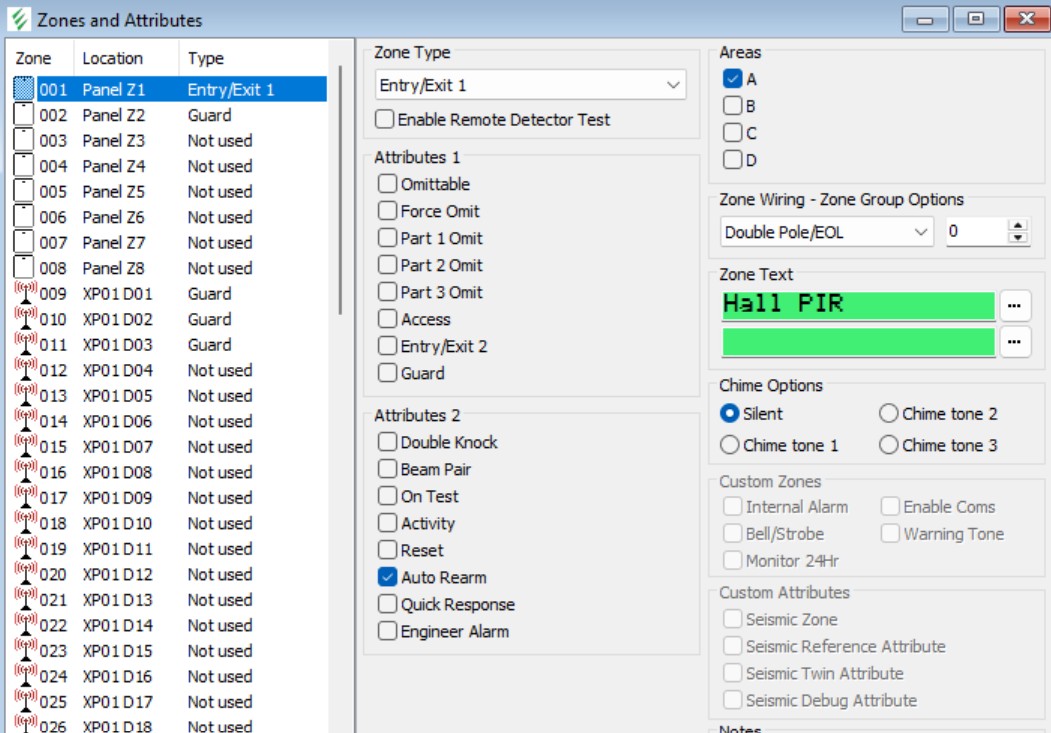Click the ellipsis button for second zone text line
The image size is (1051, 733).
[1014, 342]
